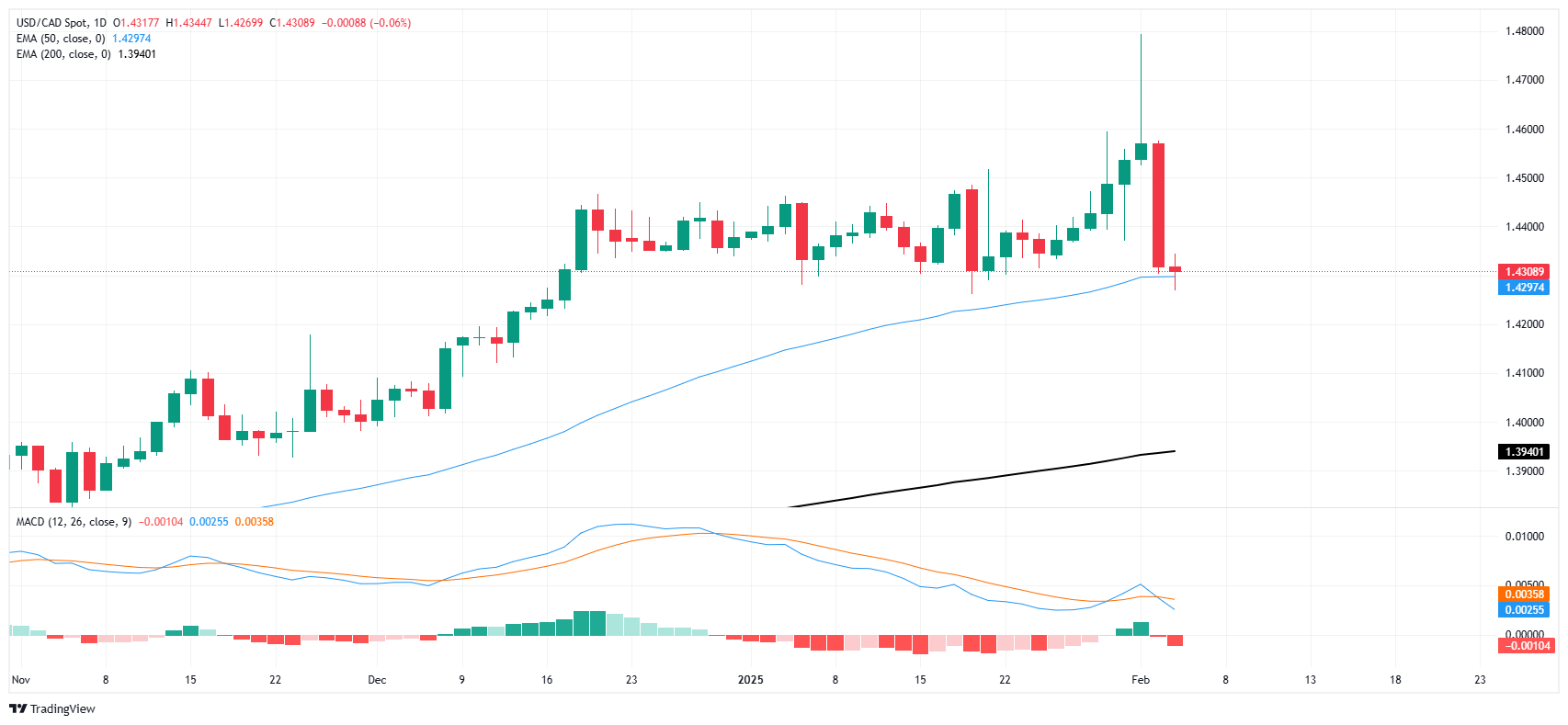Click the red -0.00104 histogram value tag

coord(1523,646)
